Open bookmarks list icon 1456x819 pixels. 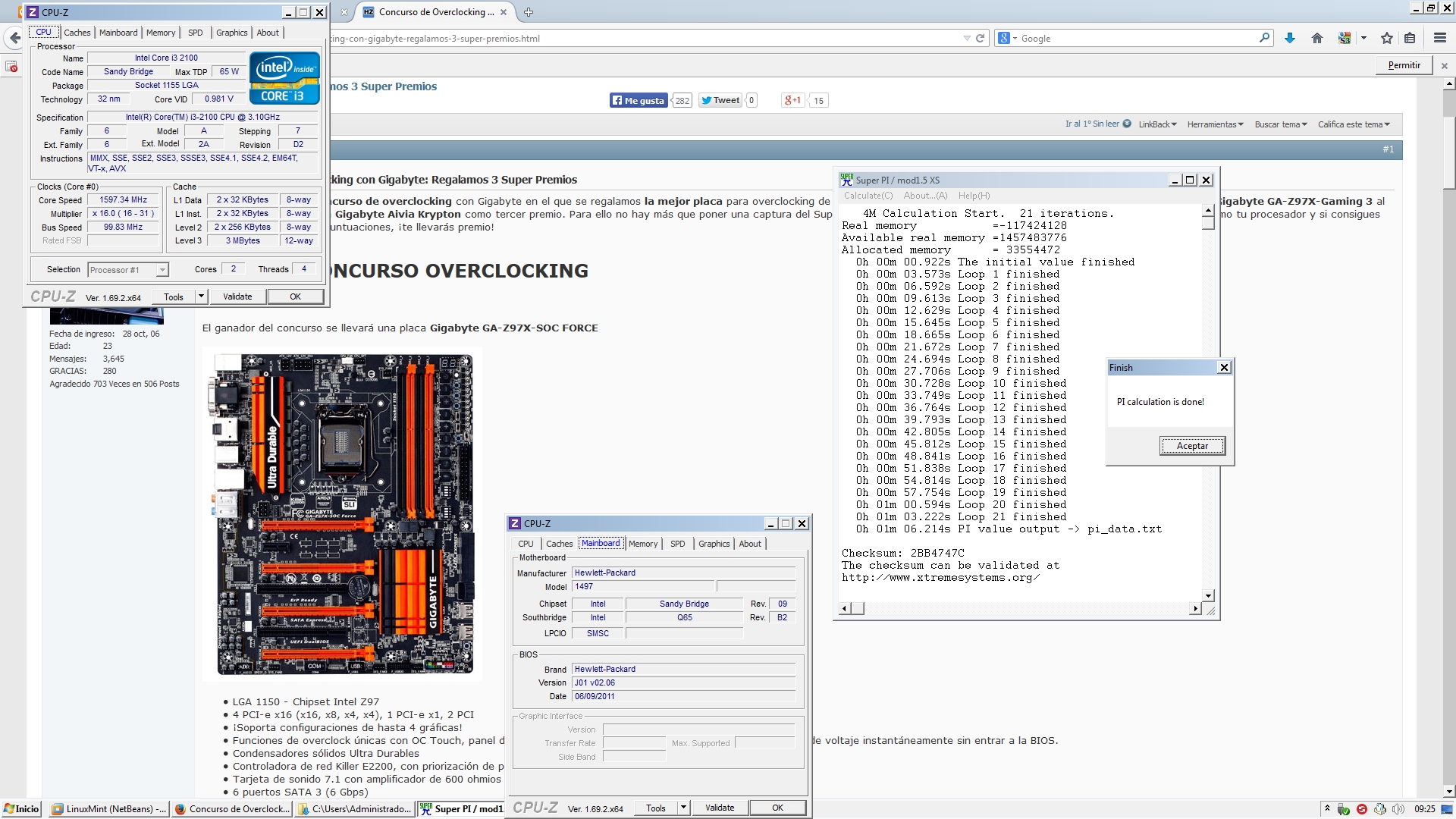pos(1410,38)
